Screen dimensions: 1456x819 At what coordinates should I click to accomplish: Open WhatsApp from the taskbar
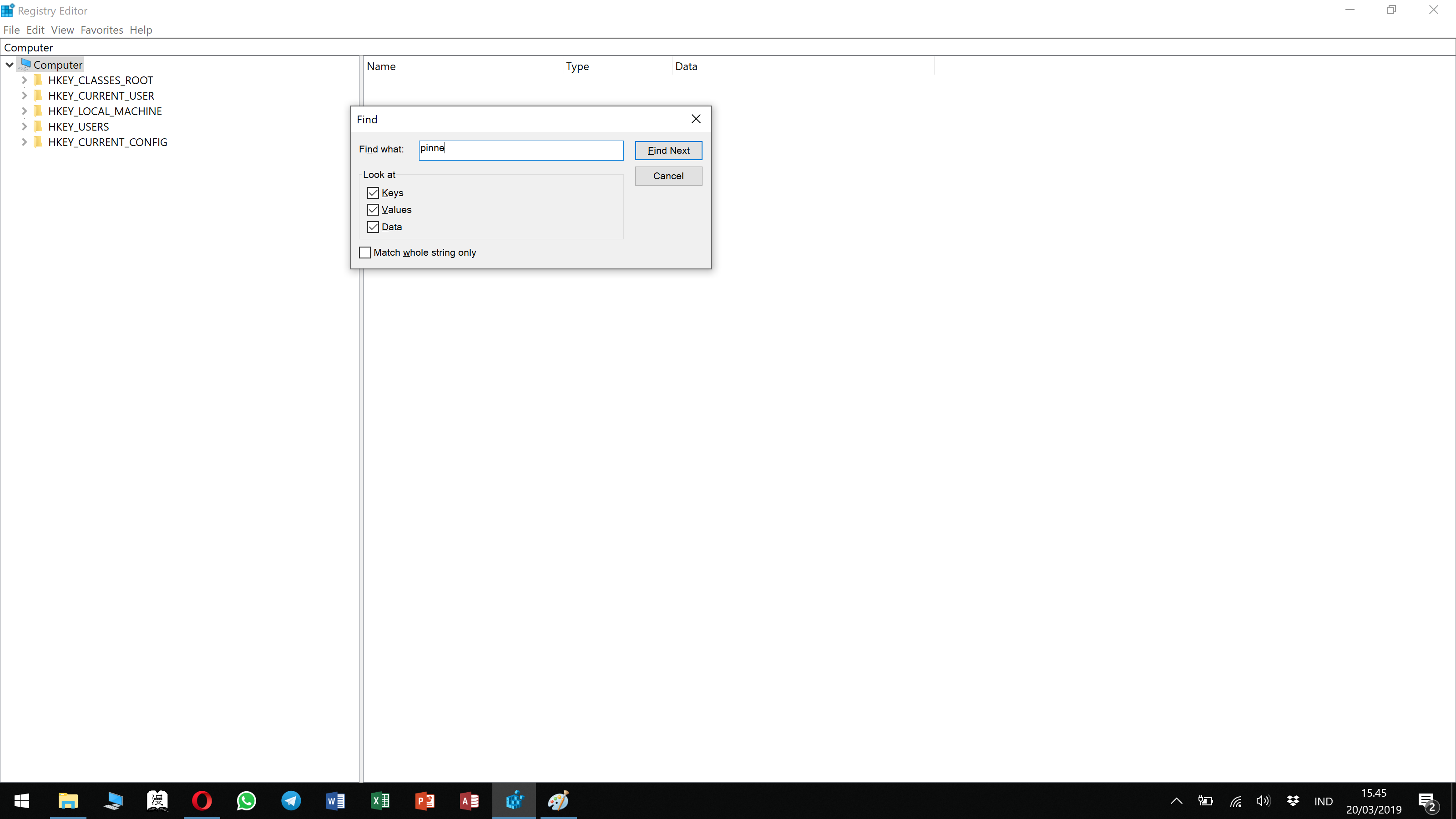pyautogui.click(x=247, y=800)
